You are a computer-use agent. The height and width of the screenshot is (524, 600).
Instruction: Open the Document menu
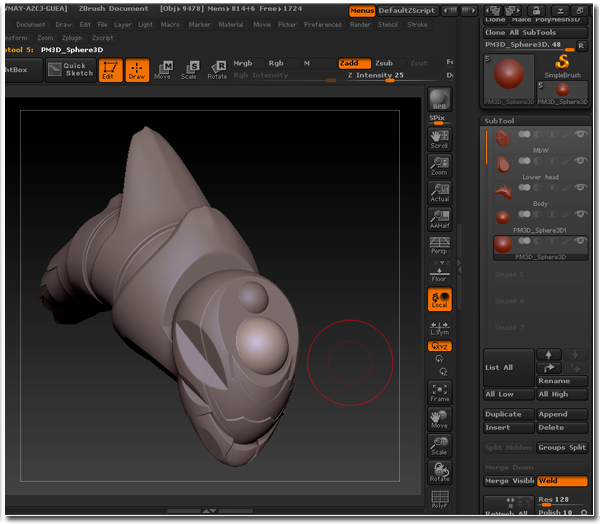pyautogui.click(x=31, y=24)
